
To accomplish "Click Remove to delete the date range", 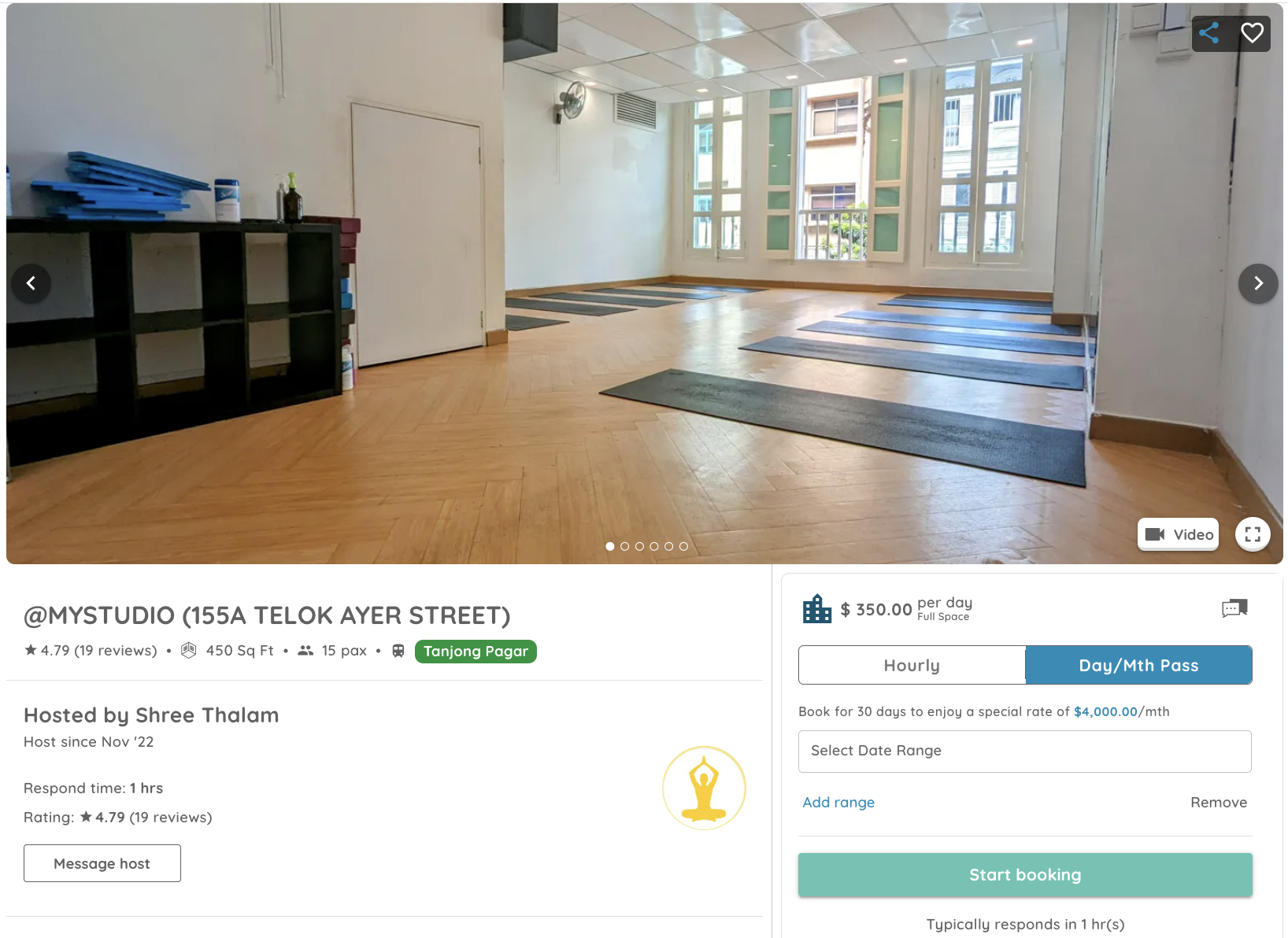I will [1219, 803].
